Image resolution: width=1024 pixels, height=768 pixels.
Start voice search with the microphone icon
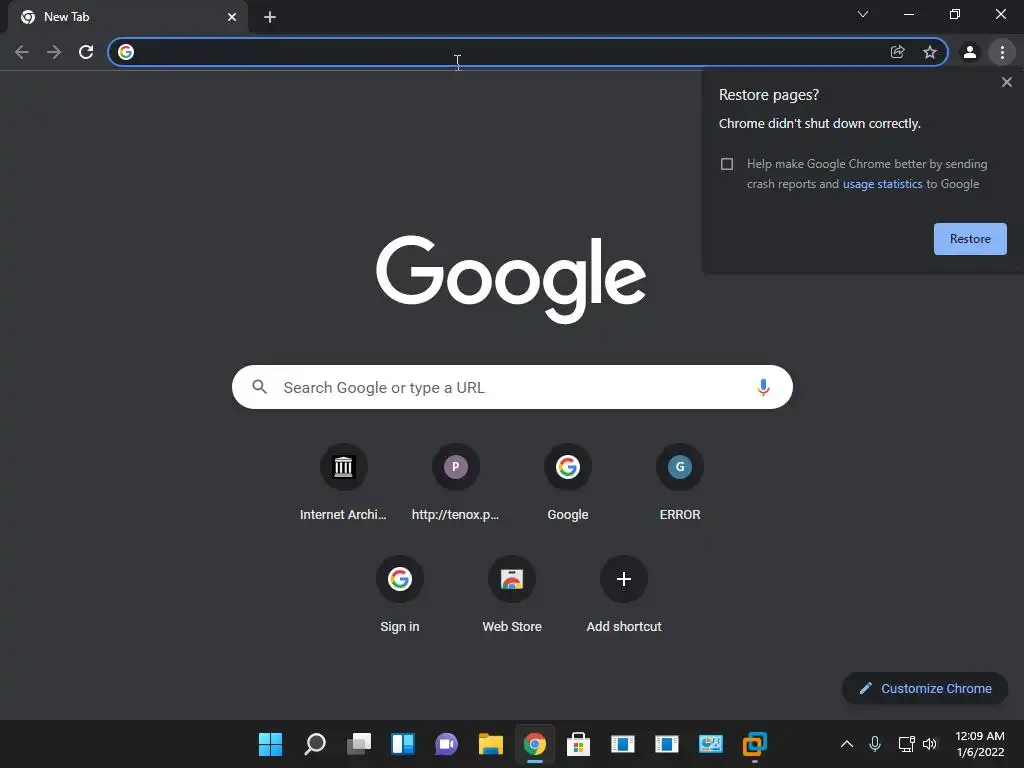click(x=763, y=387)
